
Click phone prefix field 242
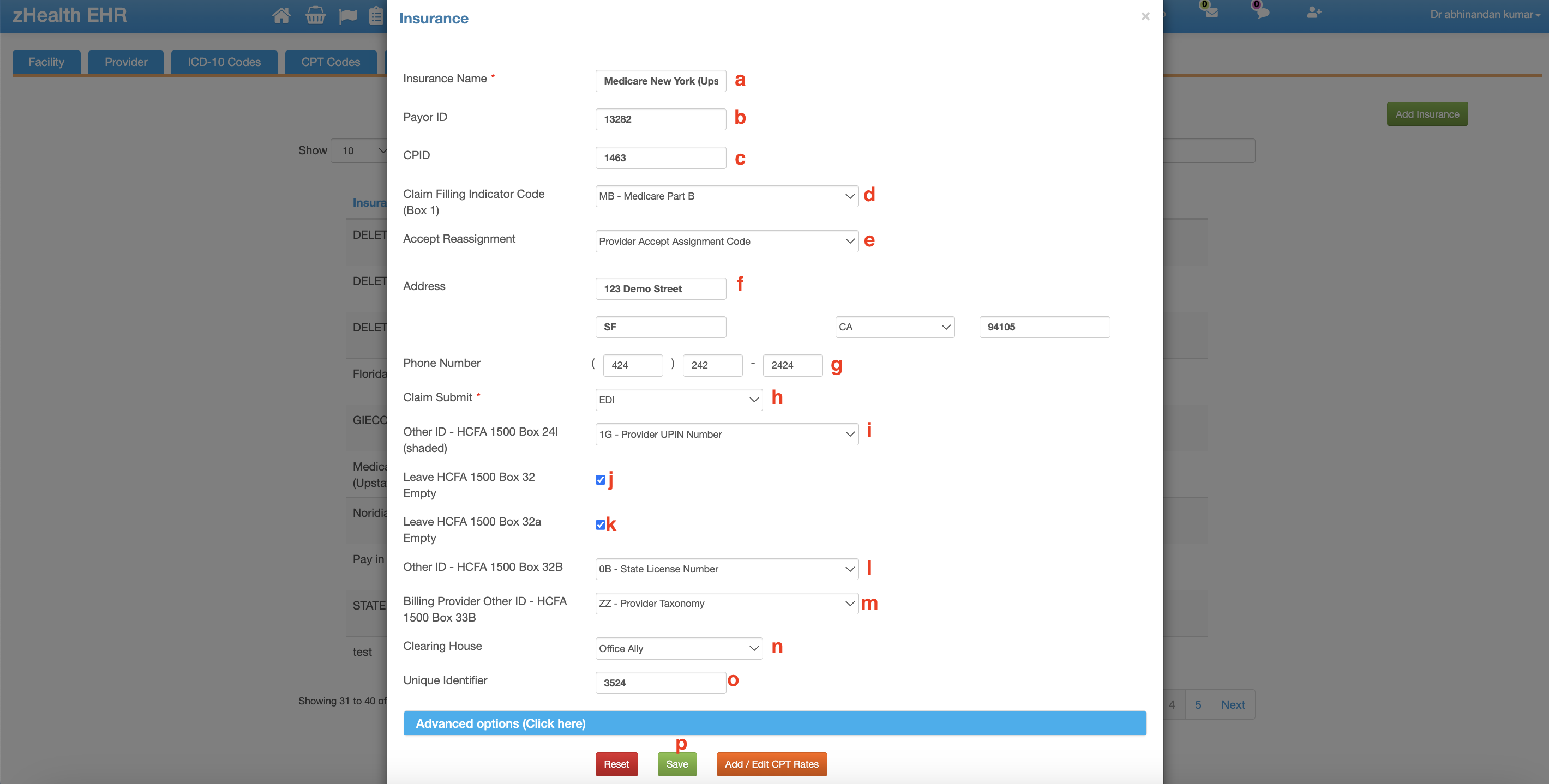(x=712, y=365)
